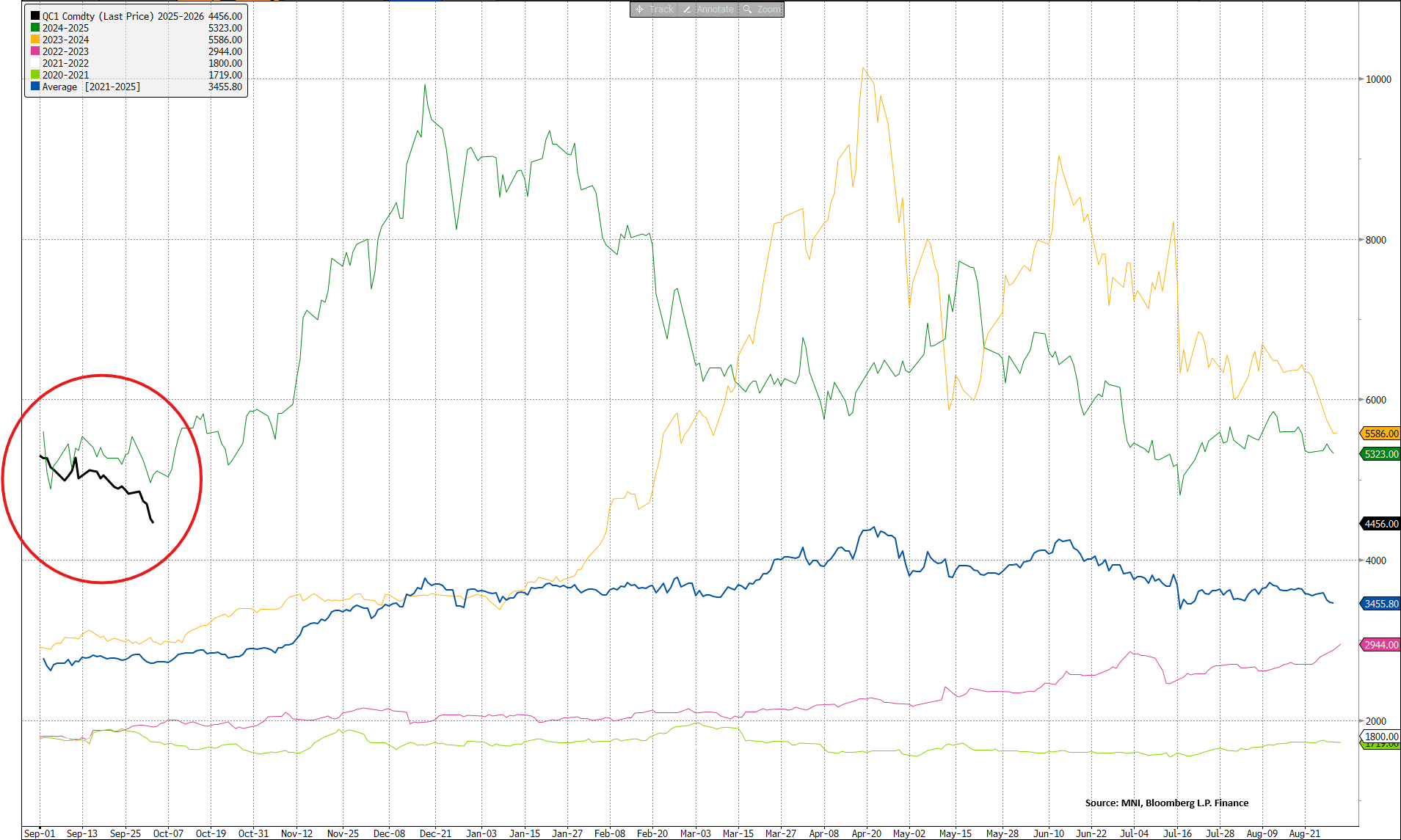Click the 1800.00 white price tag
The width and height of the screenshot is (1401, 840).
(x=1380, y=736)
